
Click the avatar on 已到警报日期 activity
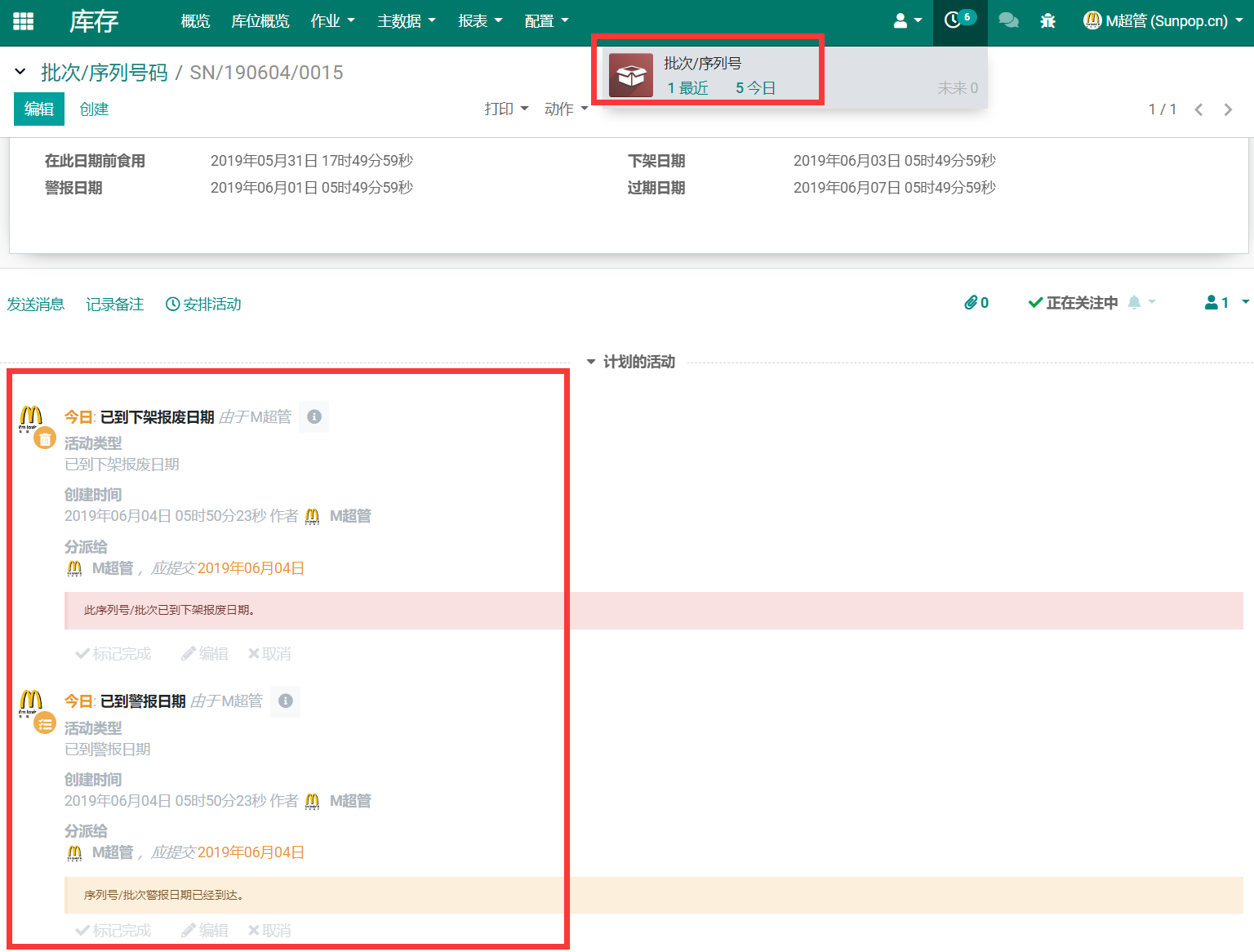(30, 701)
